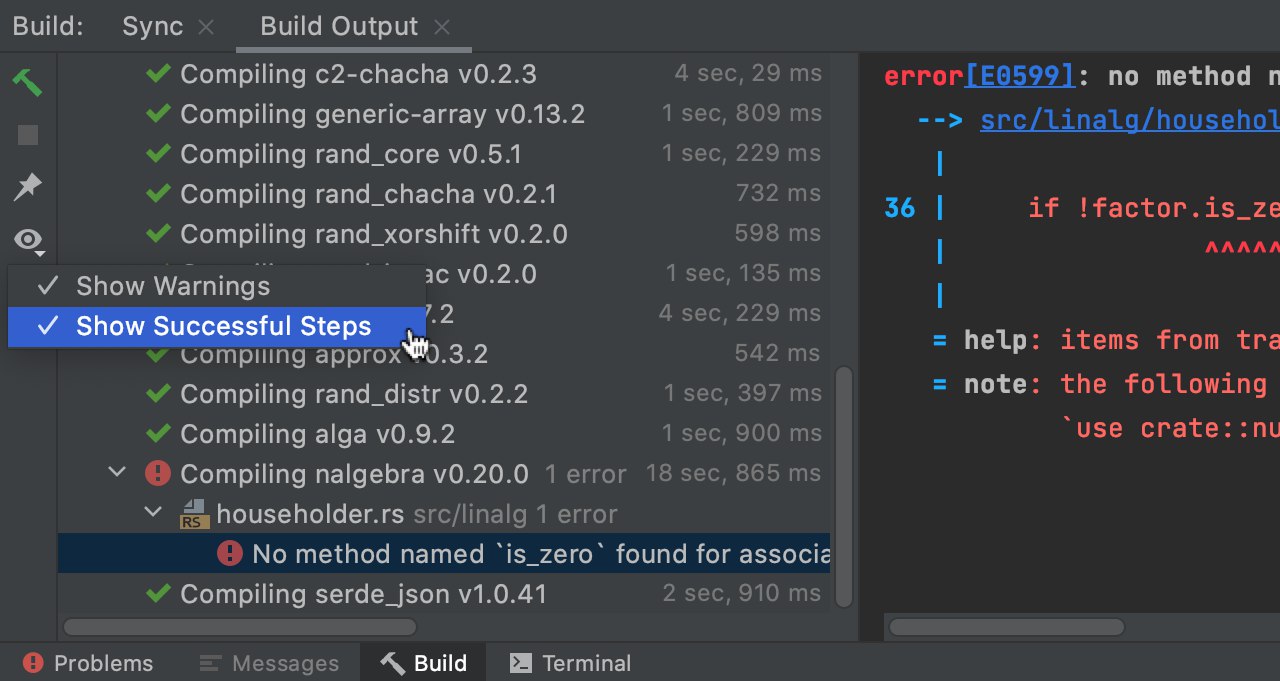Click the green hammer build icon
1280x681 pixels.
(x=28, y=82)
